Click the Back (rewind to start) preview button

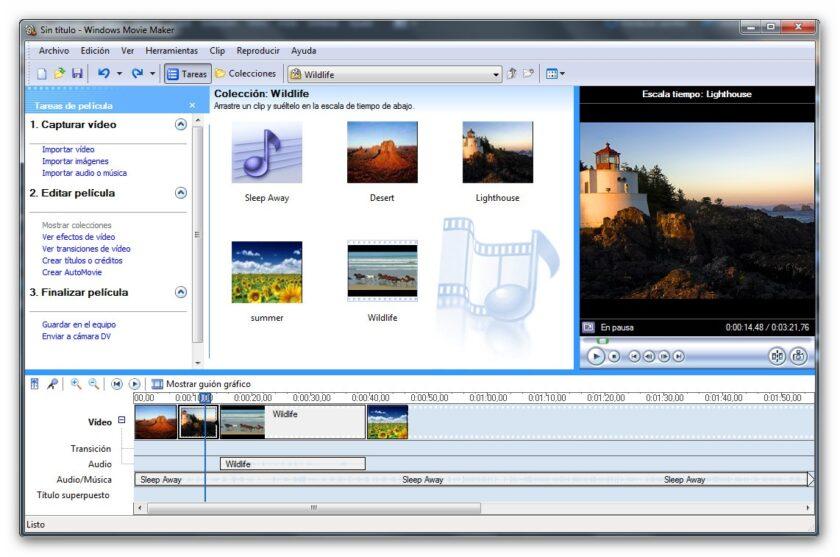(x=634, y=356)
